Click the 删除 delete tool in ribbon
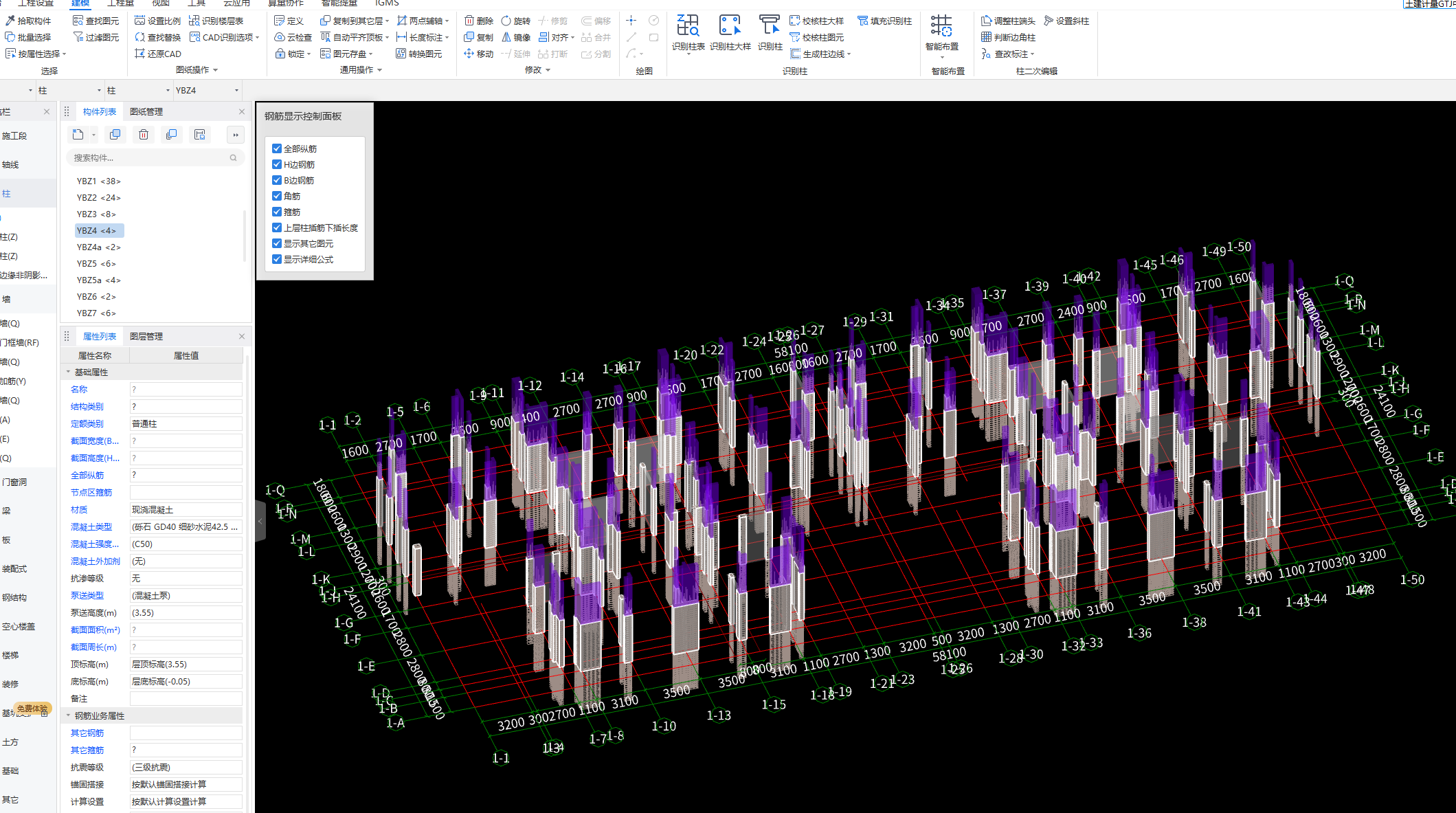This screenshot has width=1456, height=813. coord(479,21)
